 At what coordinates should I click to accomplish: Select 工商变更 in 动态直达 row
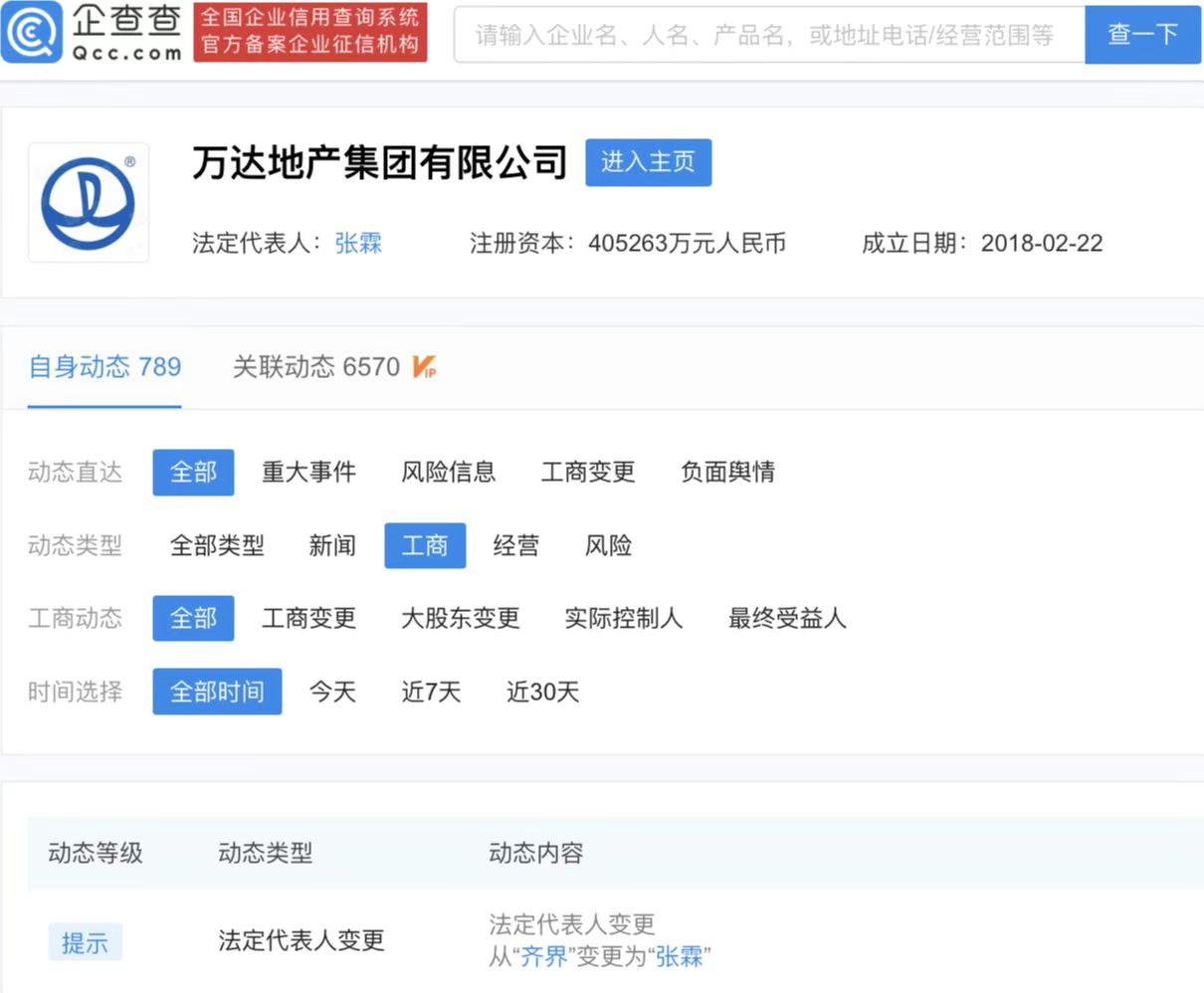588,472
